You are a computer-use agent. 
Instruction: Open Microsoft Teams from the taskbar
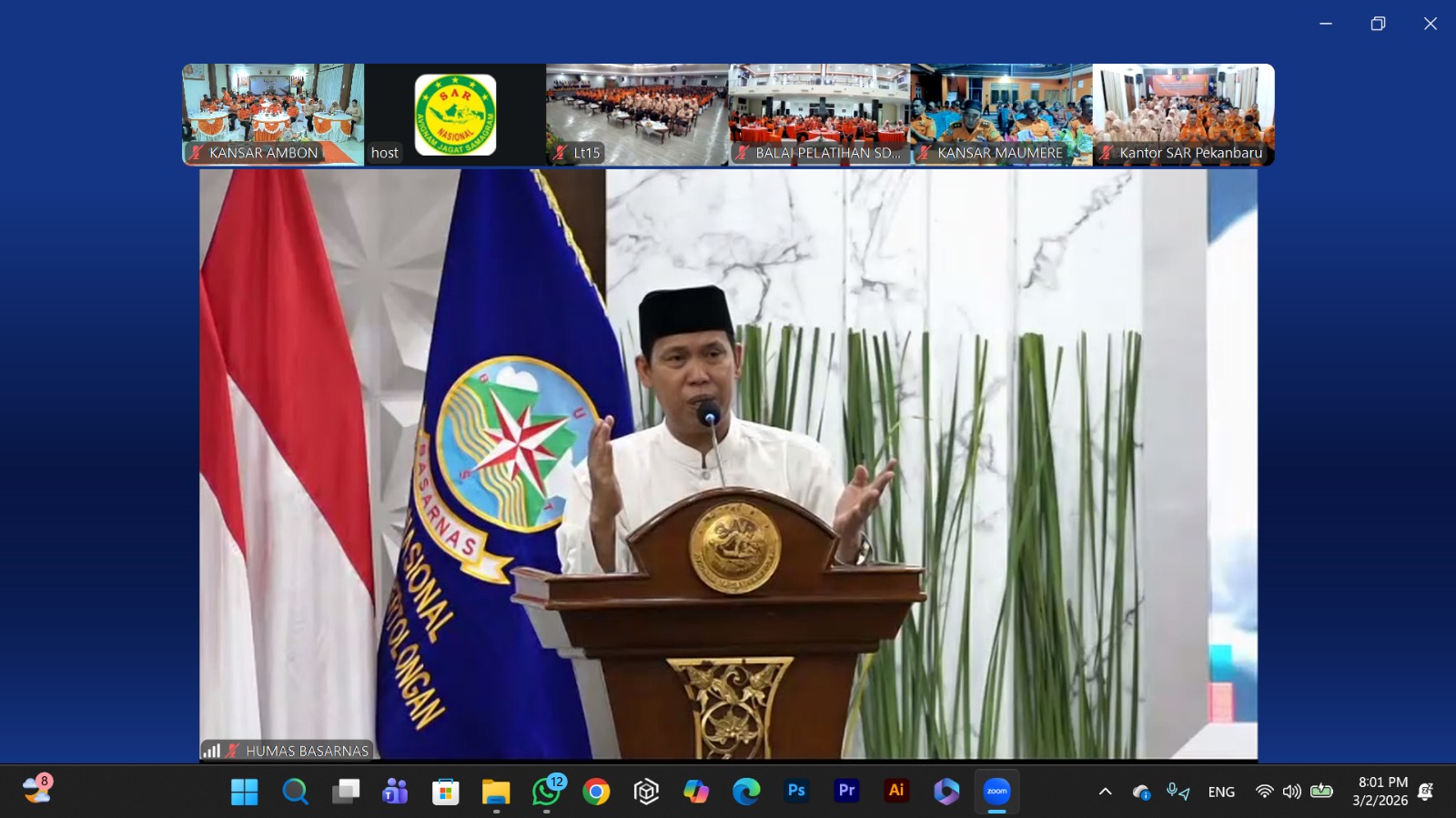tap(395, 792)
